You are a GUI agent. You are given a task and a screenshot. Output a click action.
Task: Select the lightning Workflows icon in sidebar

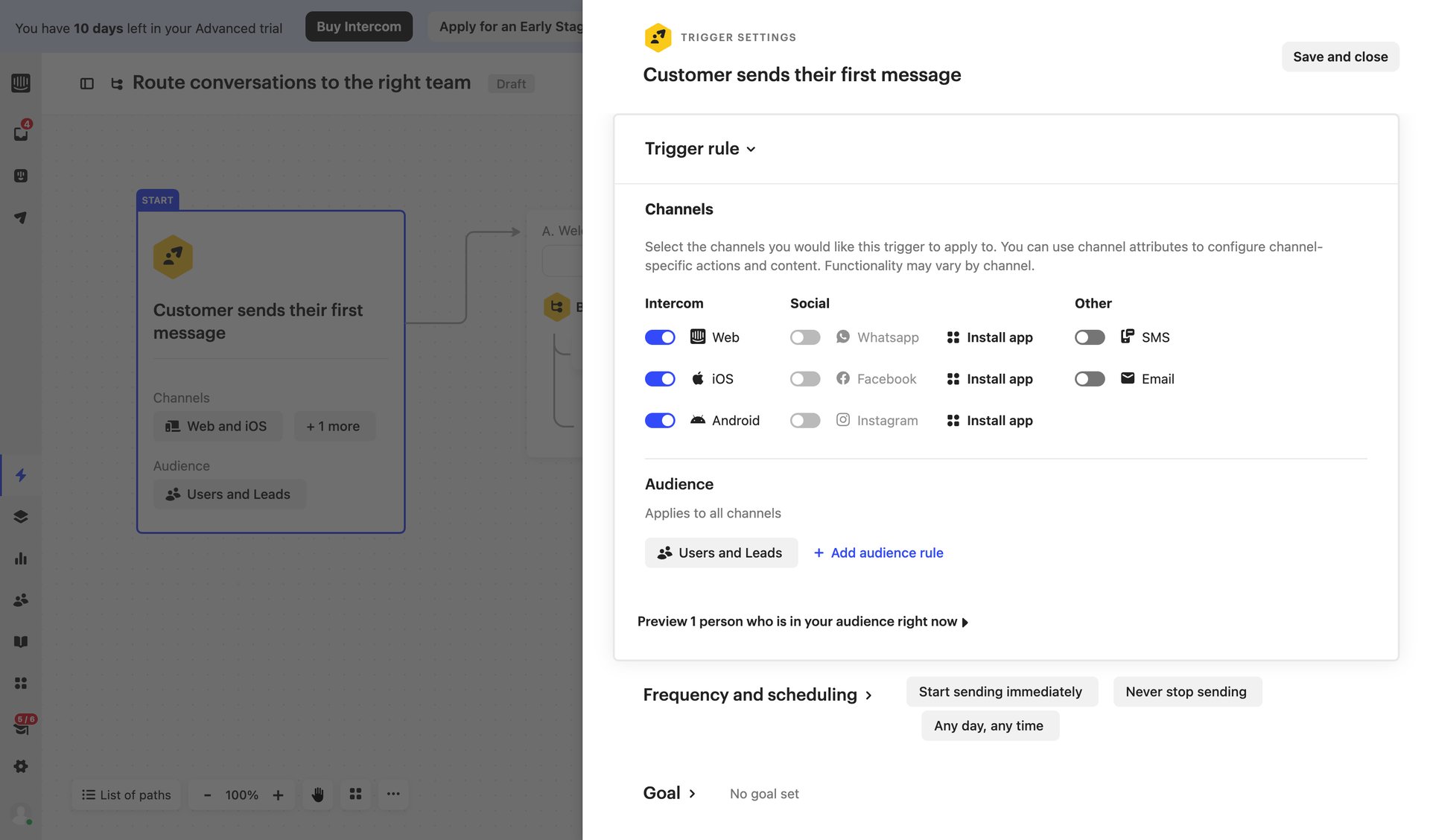point(21,476)
